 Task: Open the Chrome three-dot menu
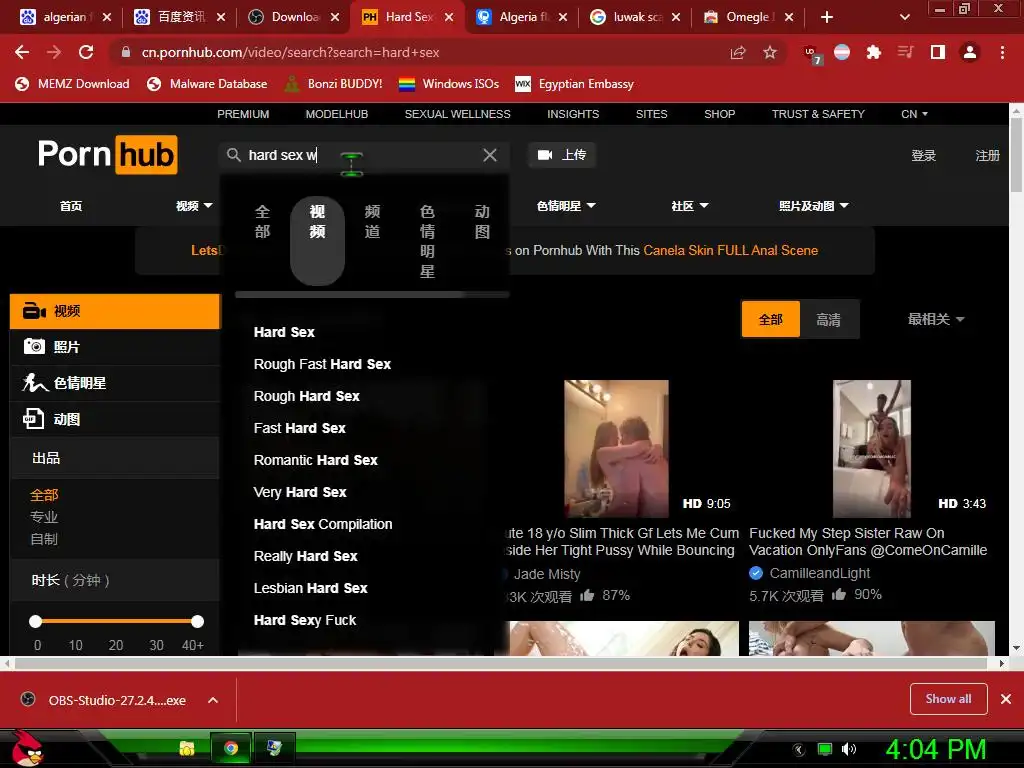(x=1002, y=52)
